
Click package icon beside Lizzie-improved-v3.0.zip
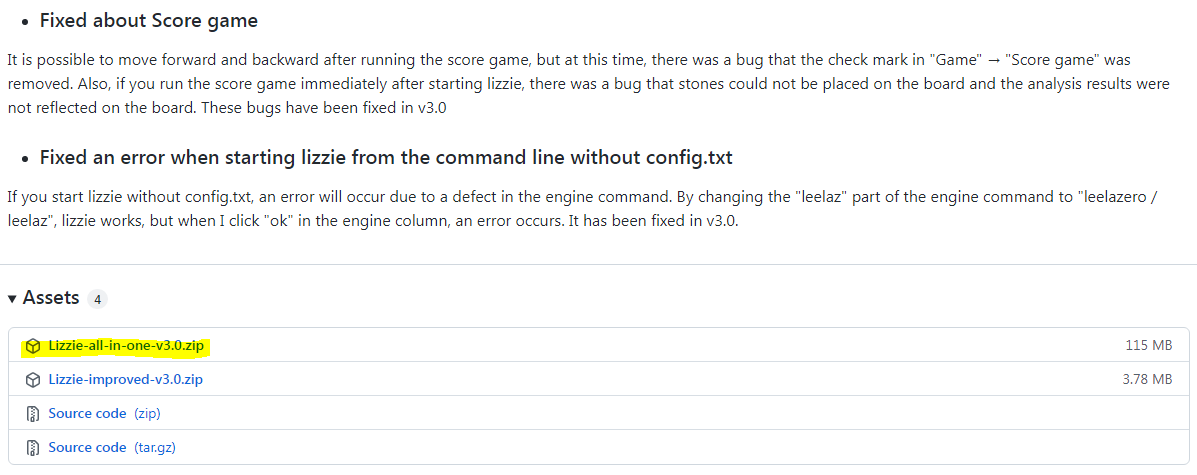(x=33, y=380)
